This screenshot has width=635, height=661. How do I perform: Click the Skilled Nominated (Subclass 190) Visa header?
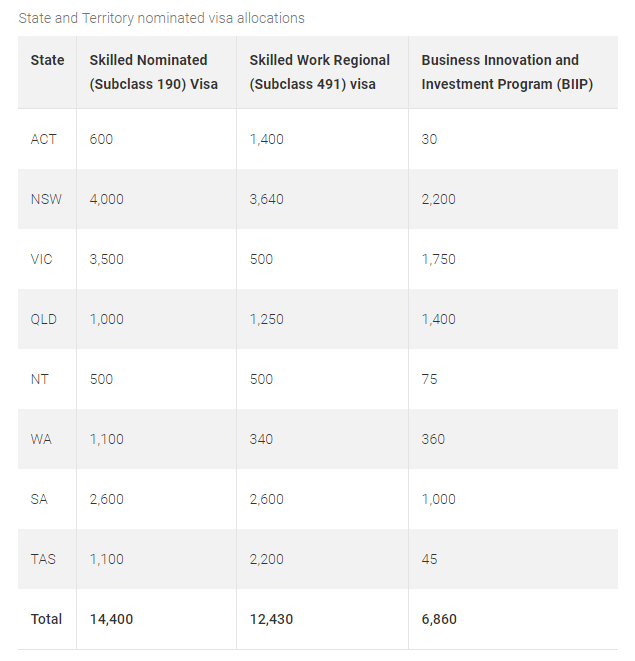153,72
